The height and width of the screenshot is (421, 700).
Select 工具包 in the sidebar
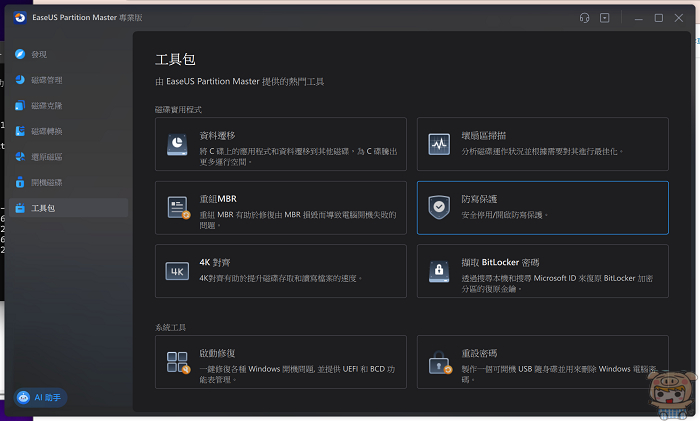tap(43, 208)
